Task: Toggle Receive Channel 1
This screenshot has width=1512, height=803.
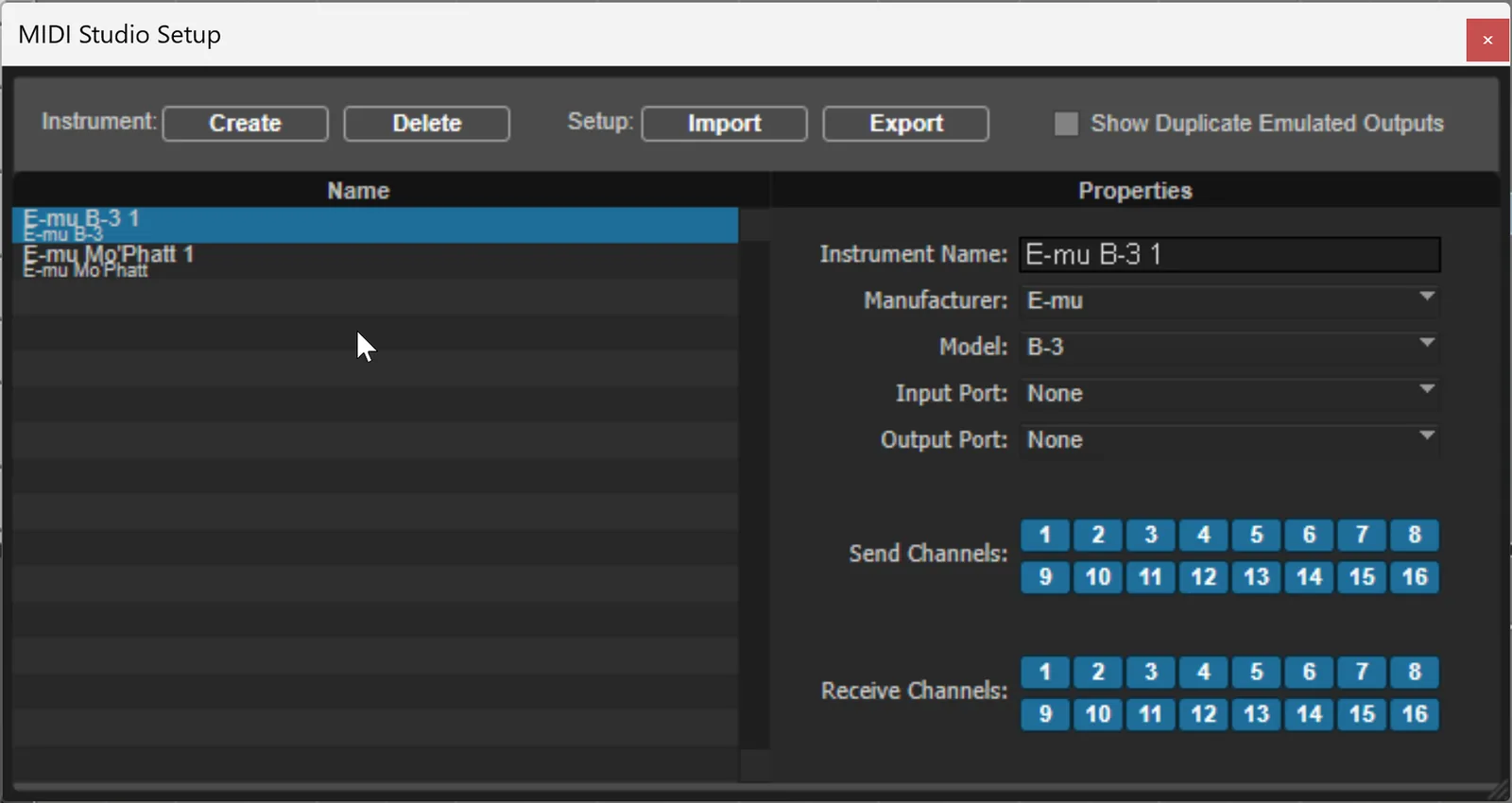Action: coord(1045,672)
